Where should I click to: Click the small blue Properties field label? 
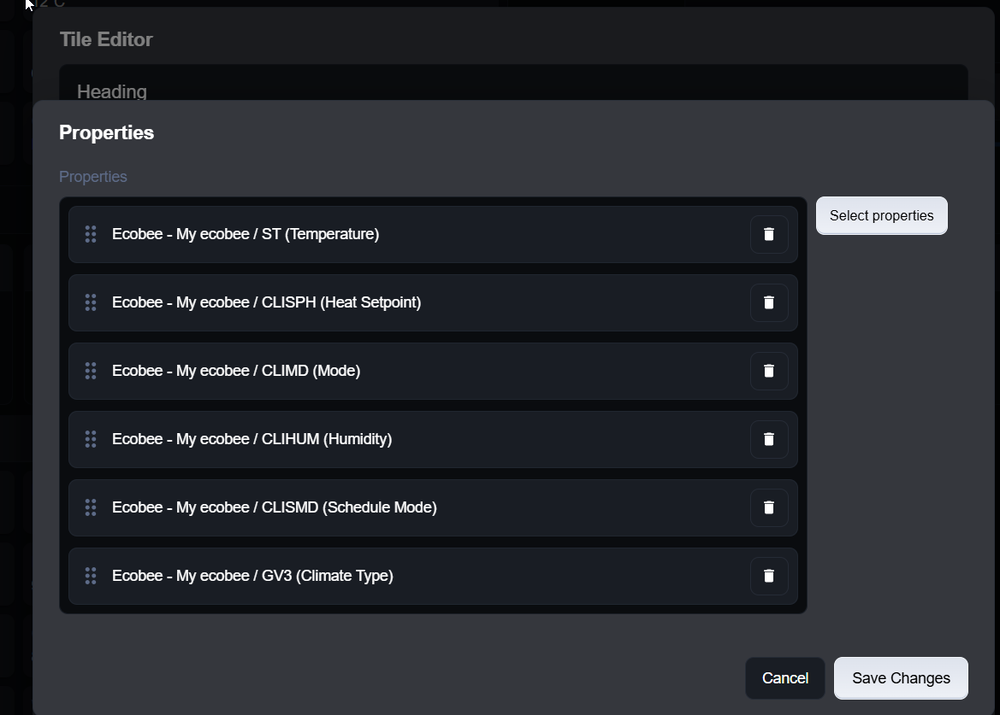point(93,177)
